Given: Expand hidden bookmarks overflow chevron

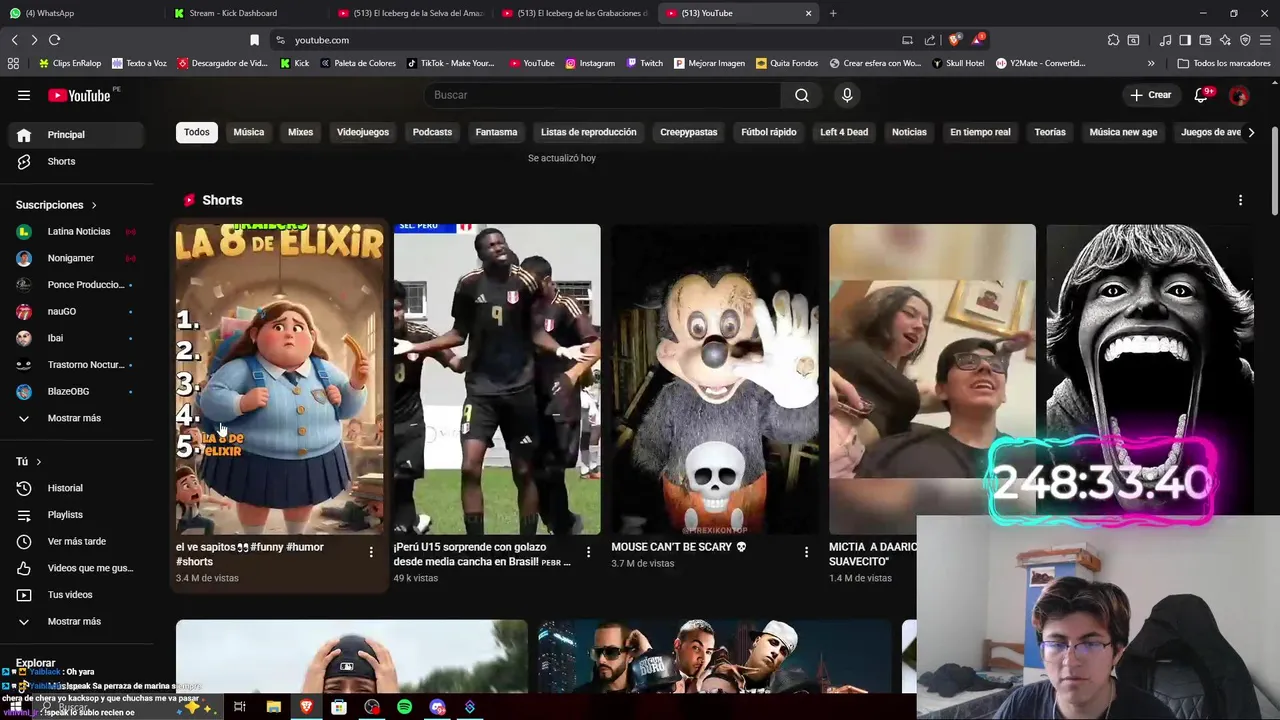Looking at the screenshot, I should pyautogui.click(x=1151, y=63).
